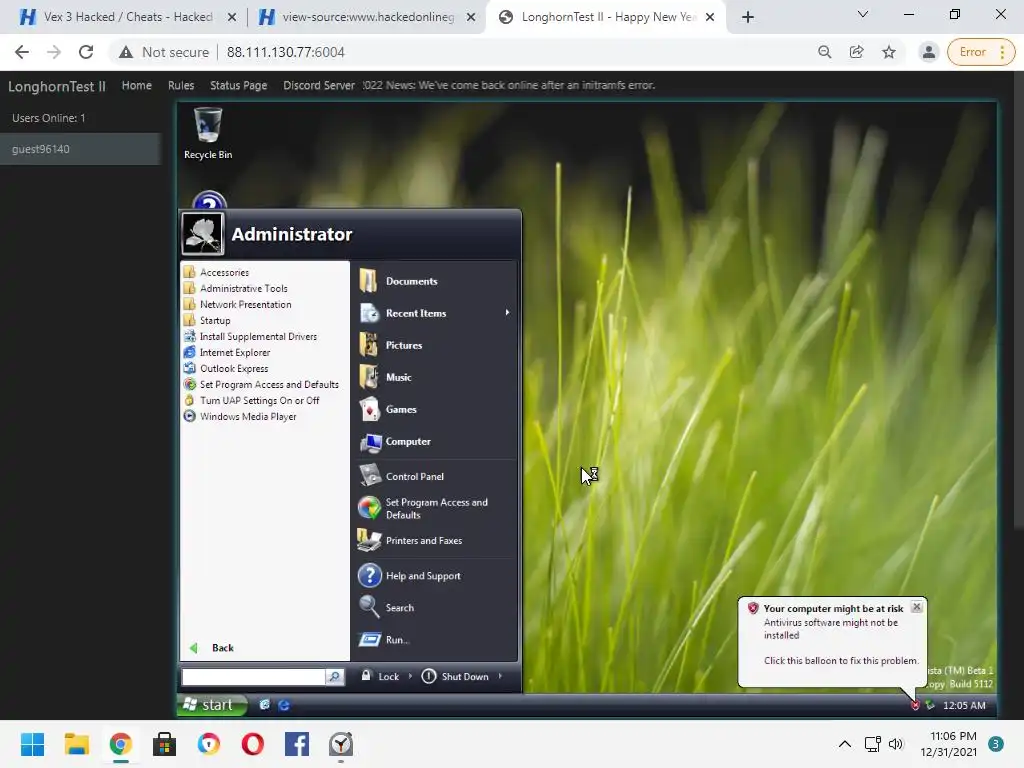Open the Recycle Bin desktop icon
The image size is (1024, 768).
[208, 133]
